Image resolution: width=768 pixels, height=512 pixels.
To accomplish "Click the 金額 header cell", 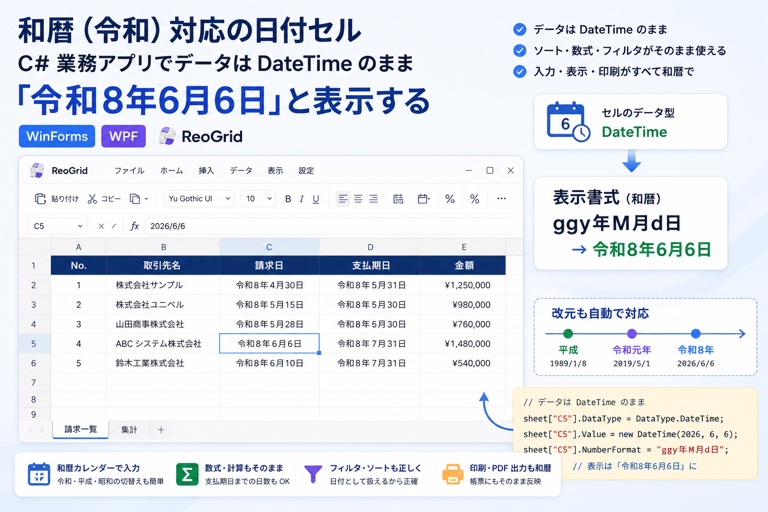I will point(463,265).
